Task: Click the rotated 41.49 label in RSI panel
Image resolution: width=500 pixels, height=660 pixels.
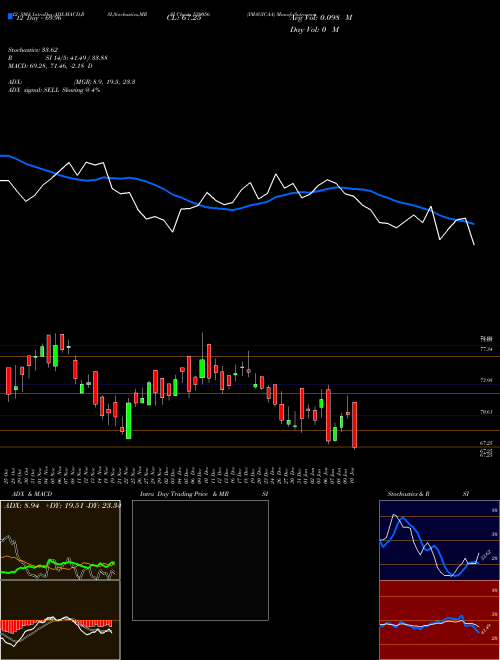Action: (x=485, y=630)
